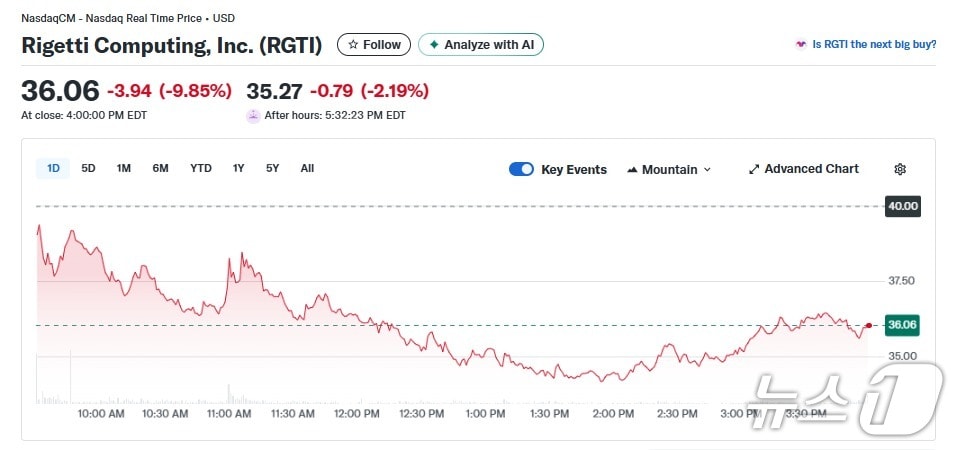
Task: Select the 1D time range tab
Action: [x=53, y=168]
